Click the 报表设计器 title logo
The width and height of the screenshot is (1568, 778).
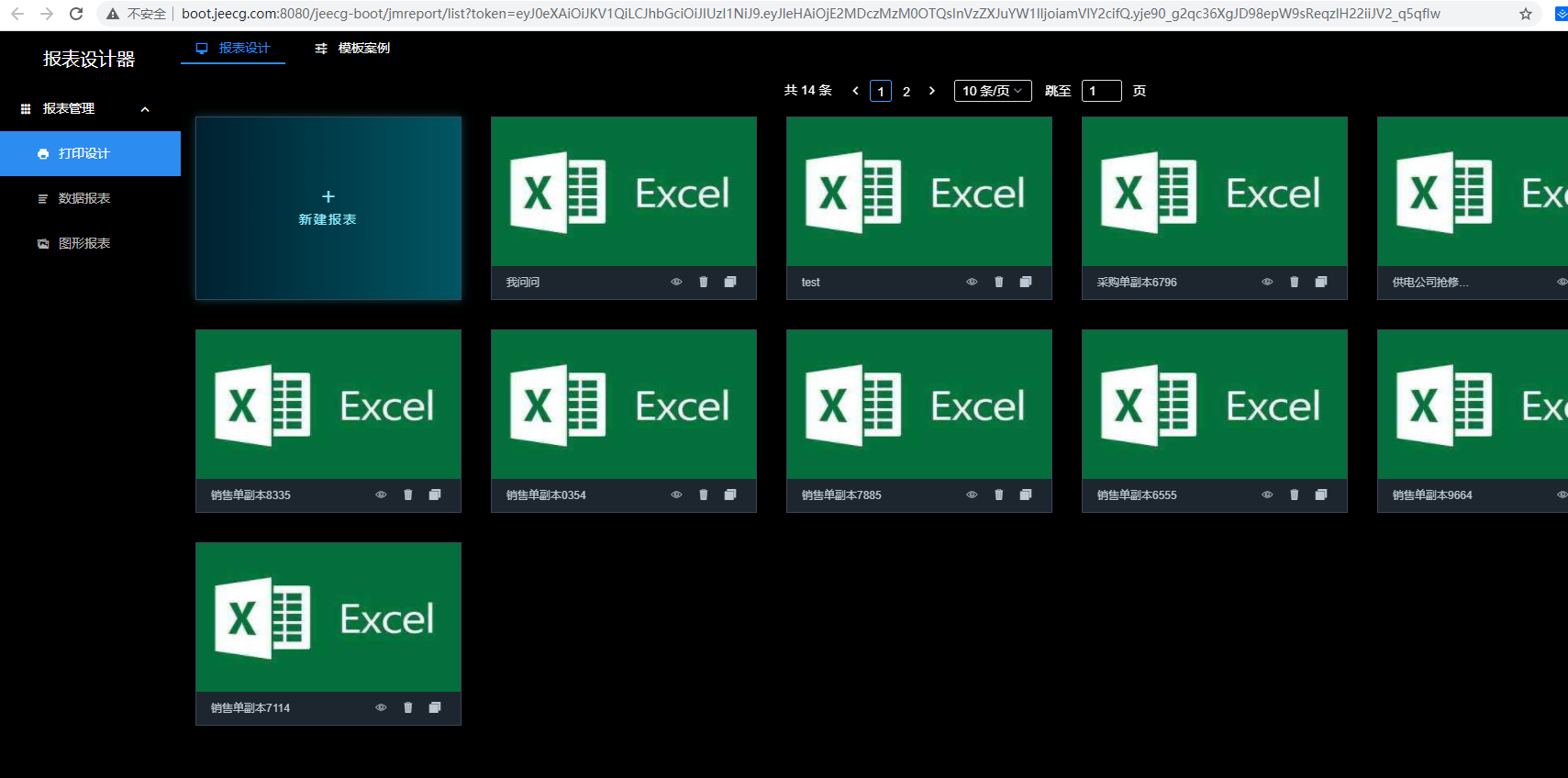[89, 59]
